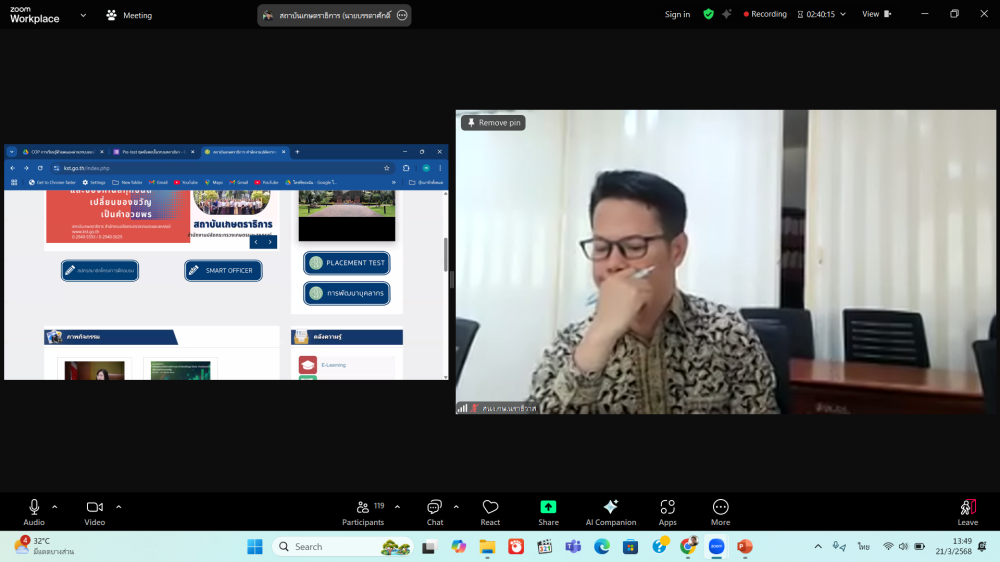The width and height of the screenshot is (1000, 562).
Task: Open the Zoom Apps panel
Action: tap(667, 512)
